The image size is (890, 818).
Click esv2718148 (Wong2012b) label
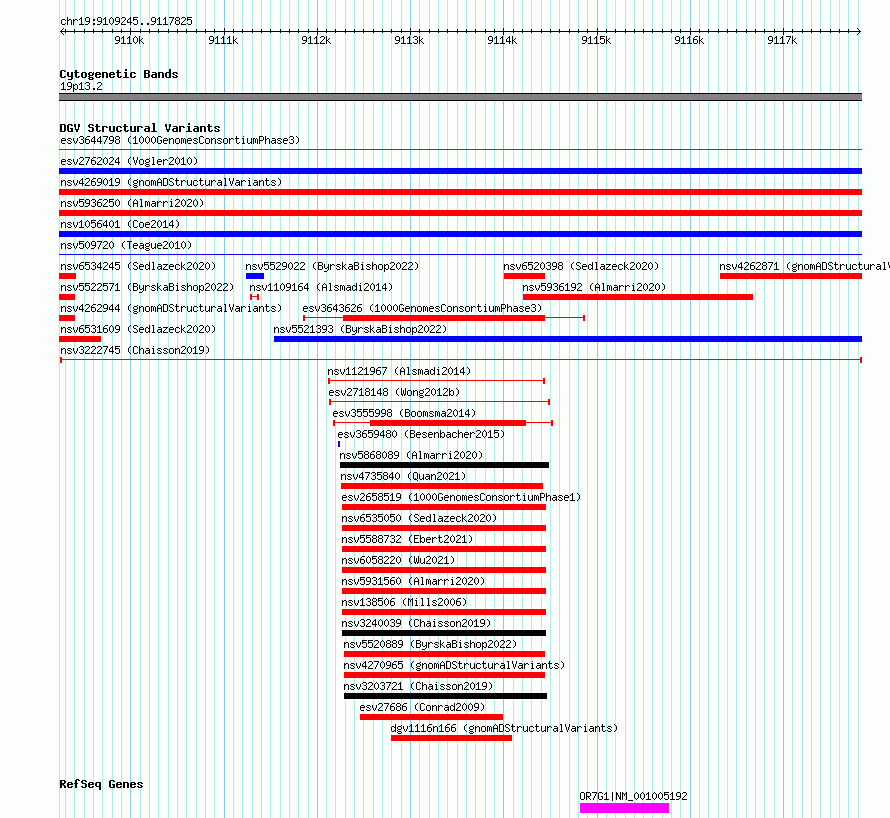394,392
